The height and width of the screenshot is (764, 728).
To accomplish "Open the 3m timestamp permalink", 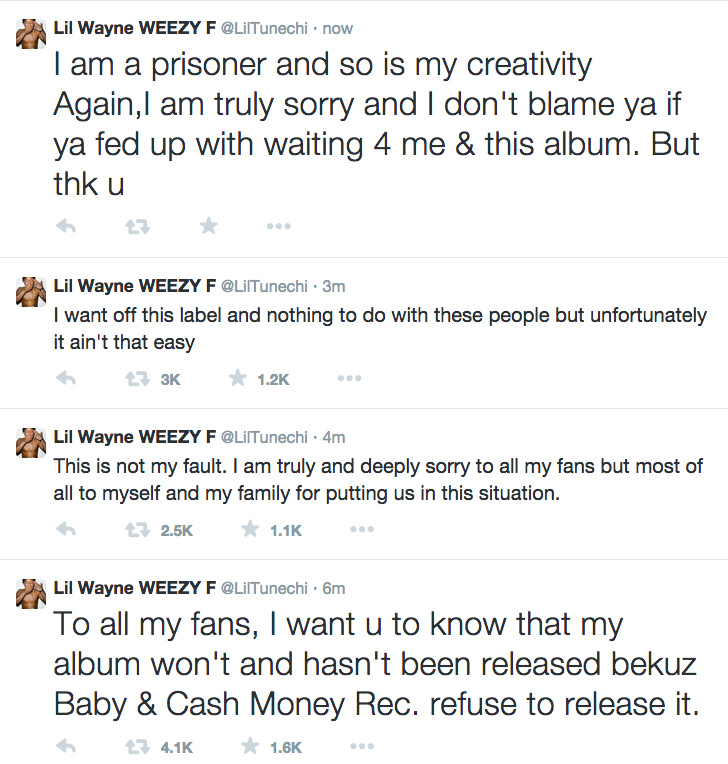I will 334,286.
